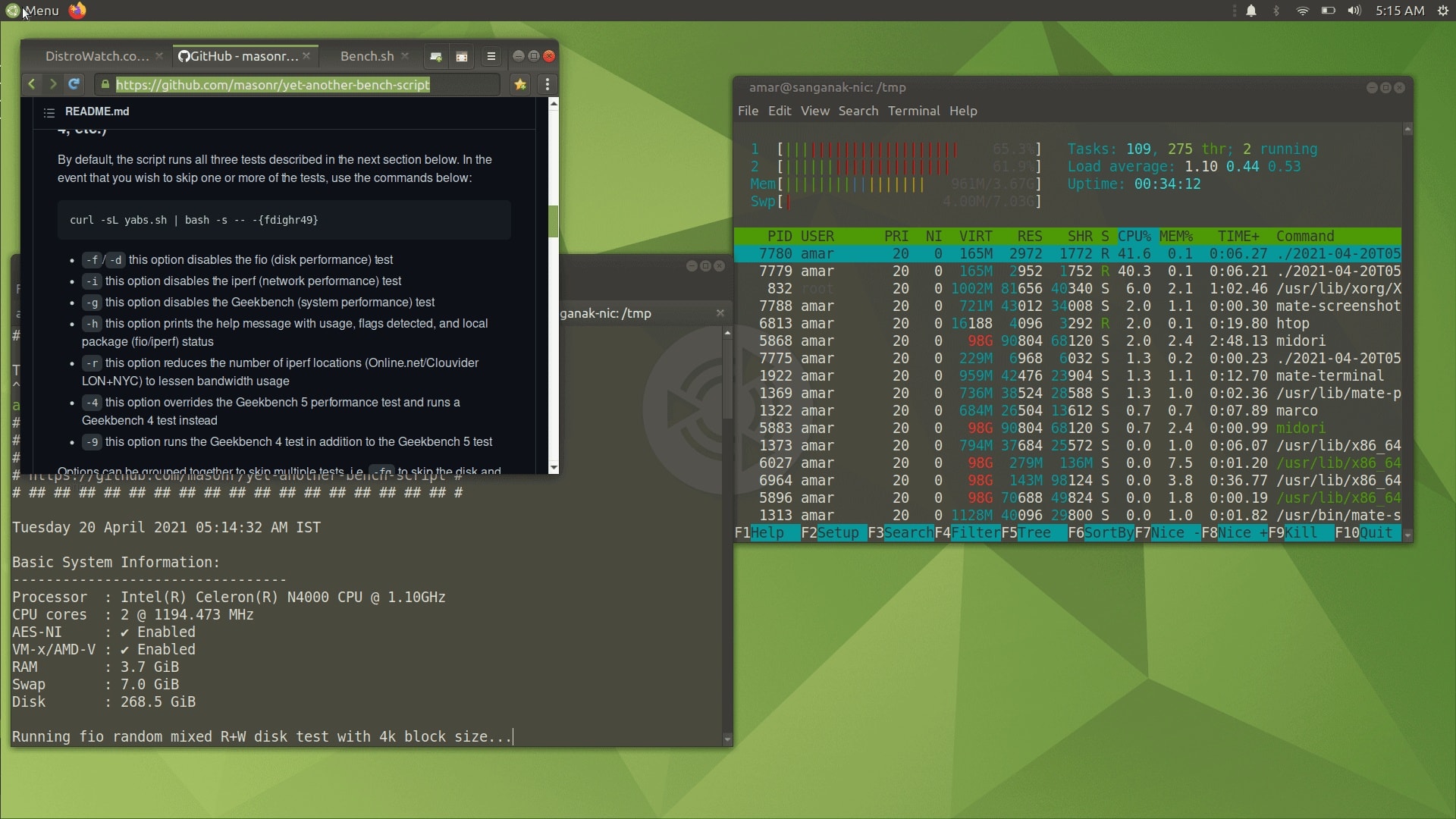This screenshot has height=819, width=1456.
Task: Switch to the Bench.sh tab
Action: 367,56
